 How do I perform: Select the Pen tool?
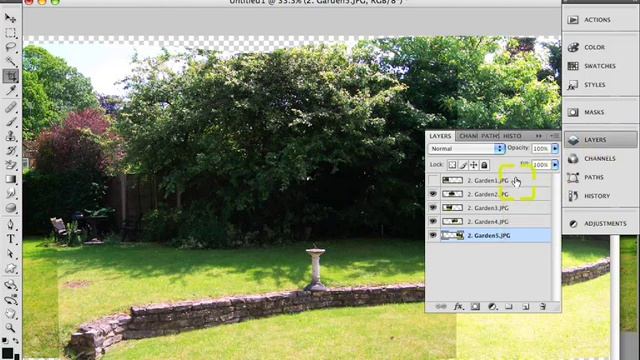pos(11,224)
